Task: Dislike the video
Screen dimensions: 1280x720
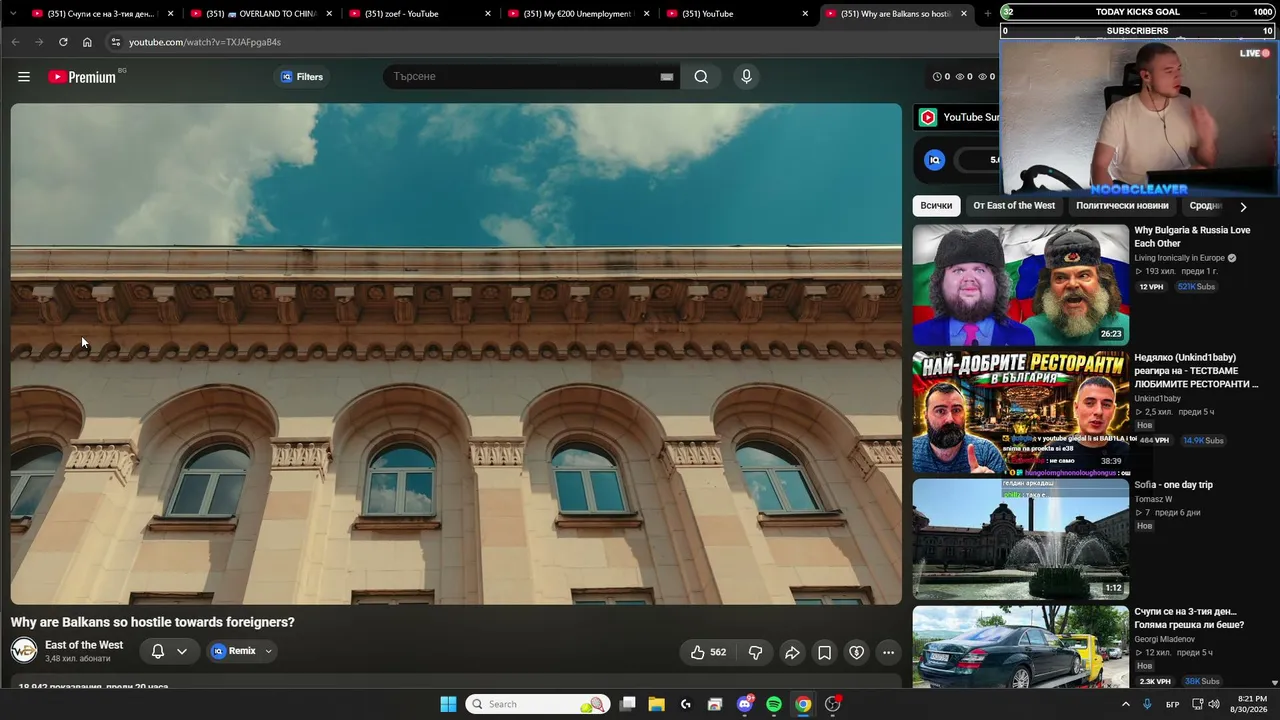Action: [755, 652]
